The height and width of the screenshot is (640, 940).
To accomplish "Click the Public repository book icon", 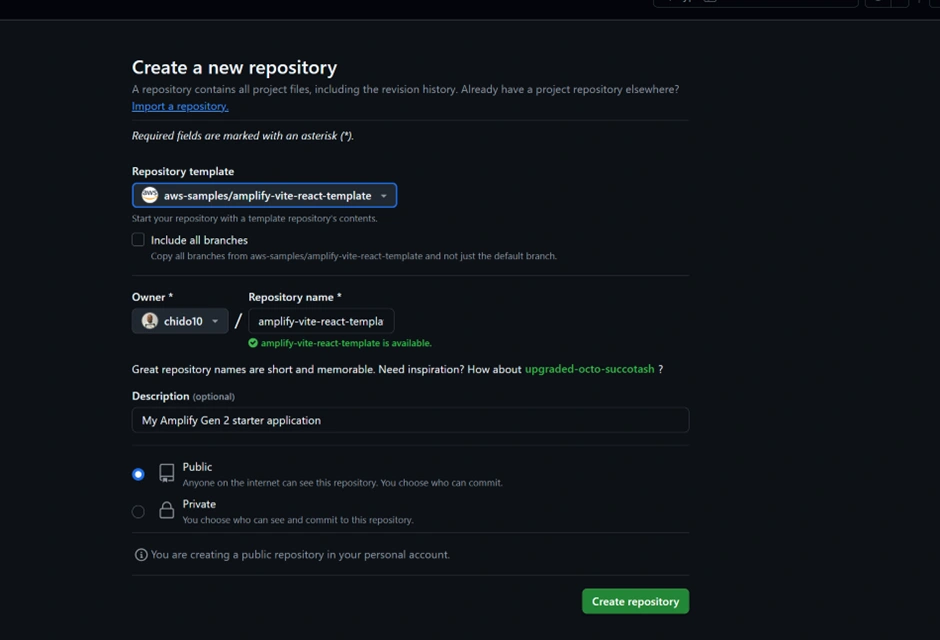I will tap(167, 473).
